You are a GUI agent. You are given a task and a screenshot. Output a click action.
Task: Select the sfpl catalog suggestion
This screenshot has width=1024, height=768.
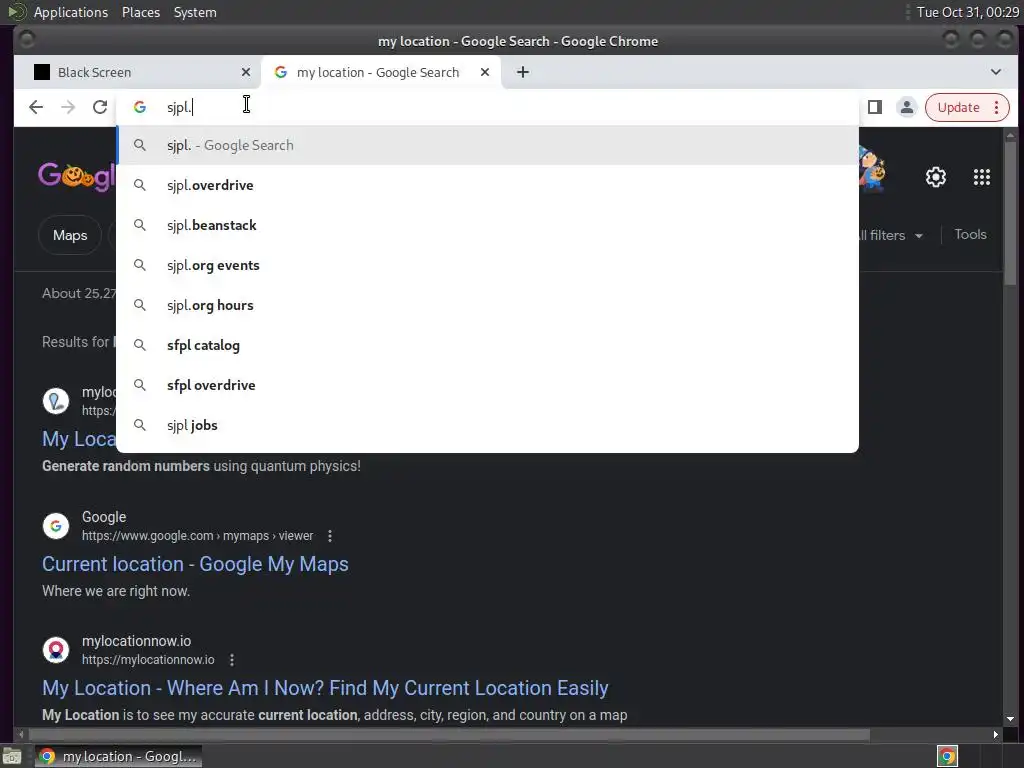487,345
